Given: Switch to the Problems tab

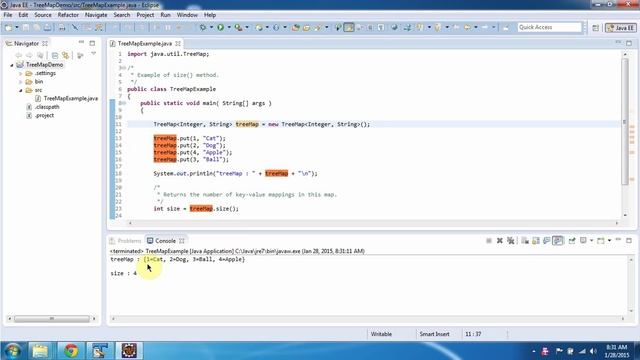Looking at the screenshot, I should click(x=126, y=241).
